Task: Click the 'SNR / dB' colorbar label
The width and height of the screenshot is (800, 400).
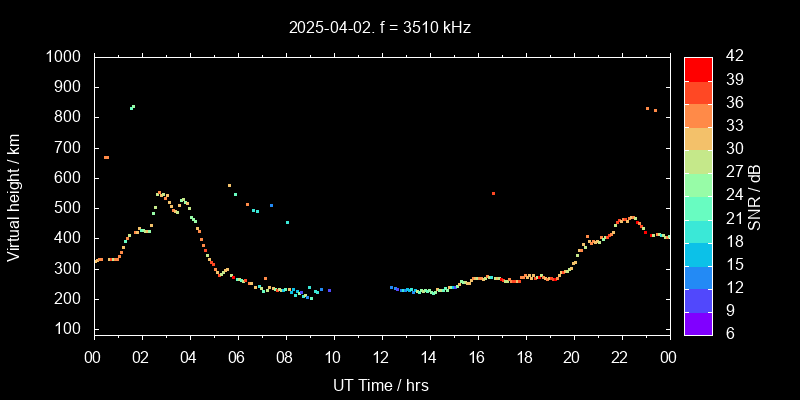Action: coord(755,196)
